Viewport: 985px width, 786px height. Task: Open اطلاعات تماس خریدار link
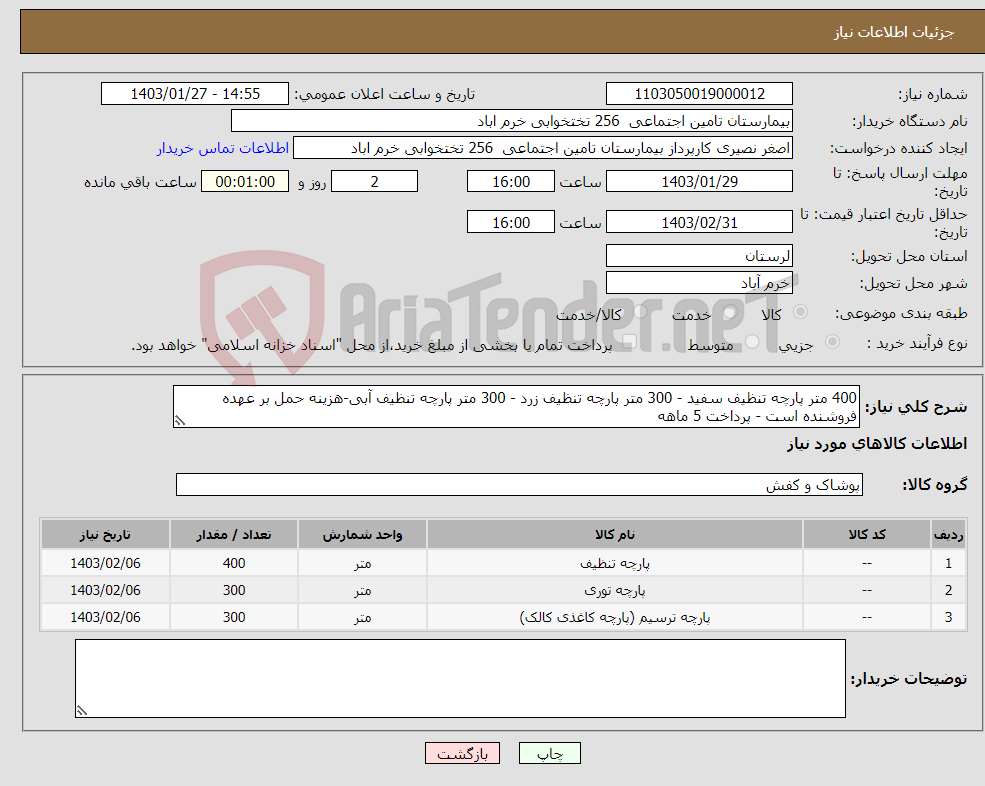(222, 148)
